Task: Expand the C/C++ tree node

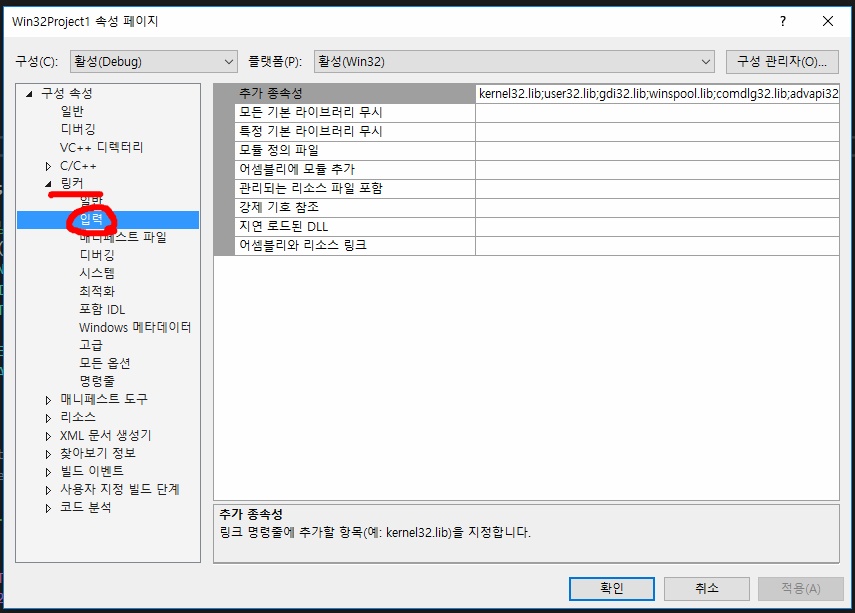Action: (49, 166)
